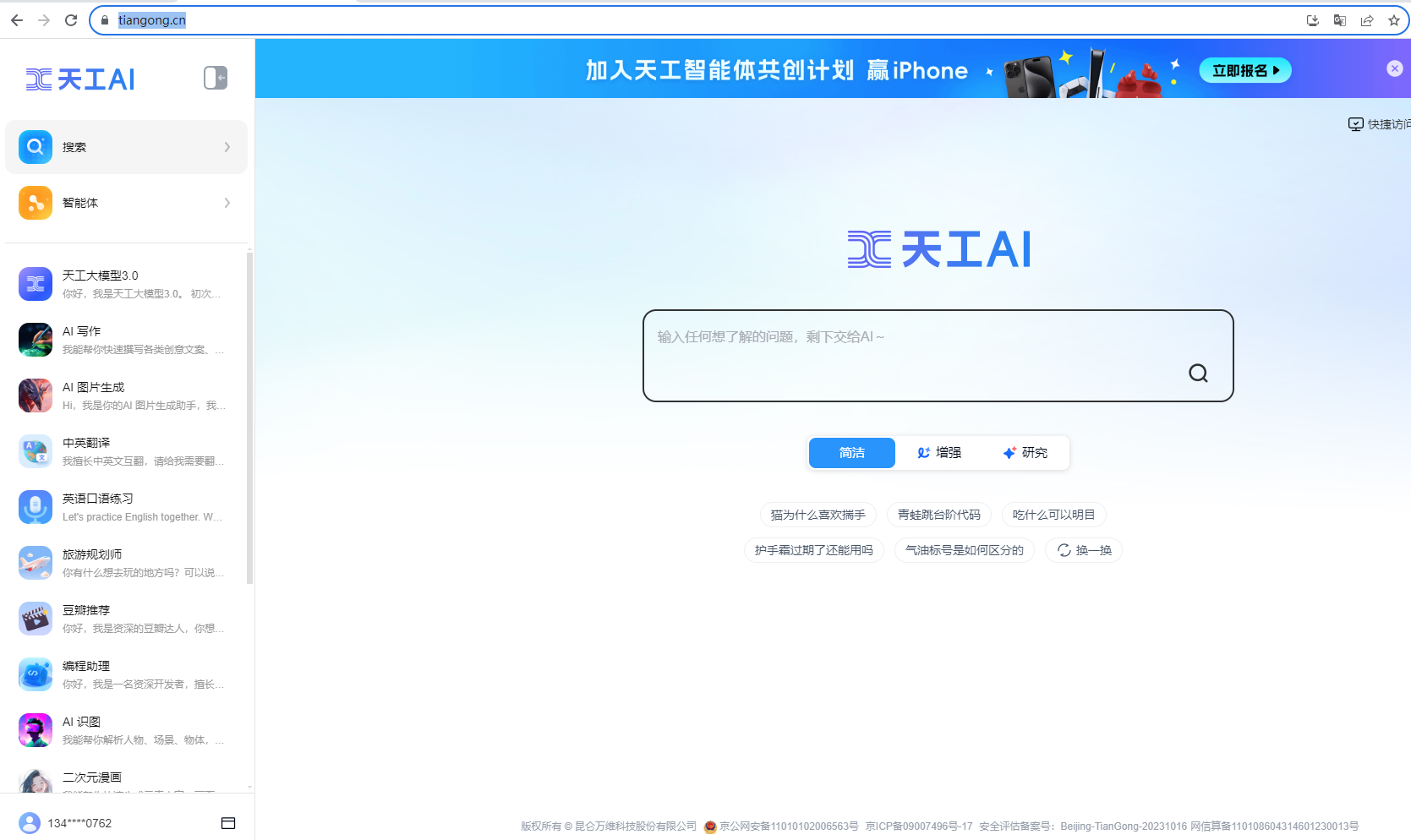Collapse the sidebar with the panel toggle icon
Viewport: 1411px width, 840px height.
tap(216, 78)
